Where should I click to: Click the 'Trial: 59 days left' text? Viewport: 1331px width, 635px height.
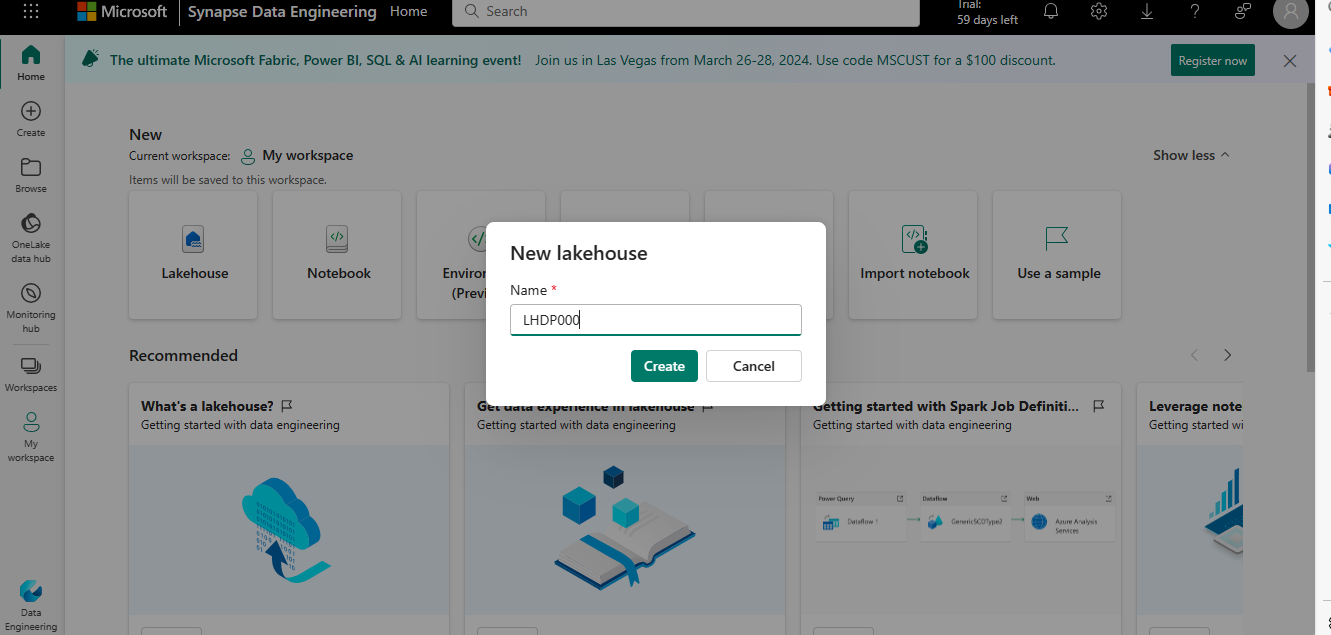tap(987, 12)
